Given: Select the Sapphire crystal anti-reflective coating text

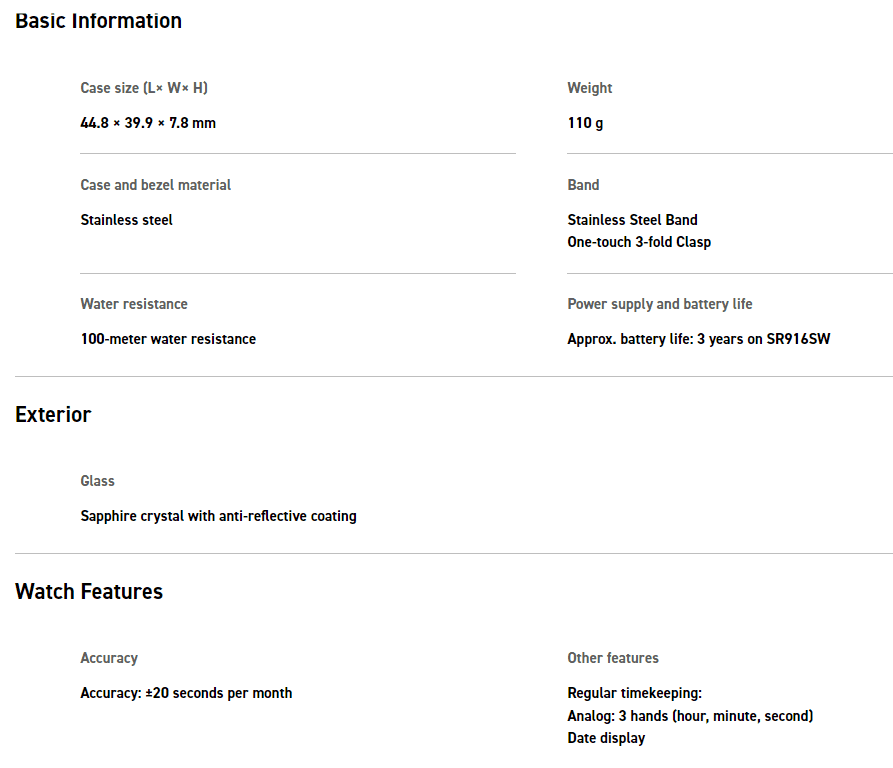Looking at the screenshot, I should point(218,516).
